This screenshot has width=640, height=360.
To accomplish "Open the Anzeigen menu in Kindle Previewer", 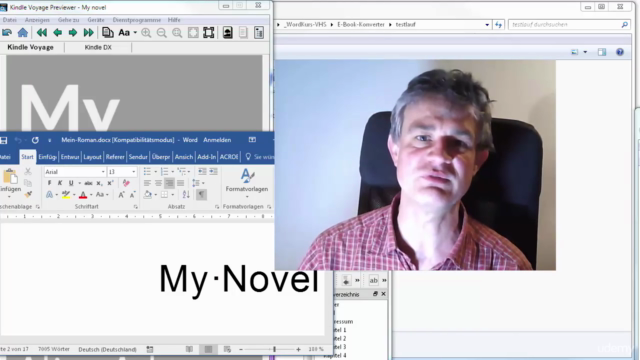I will coord(37,20).
